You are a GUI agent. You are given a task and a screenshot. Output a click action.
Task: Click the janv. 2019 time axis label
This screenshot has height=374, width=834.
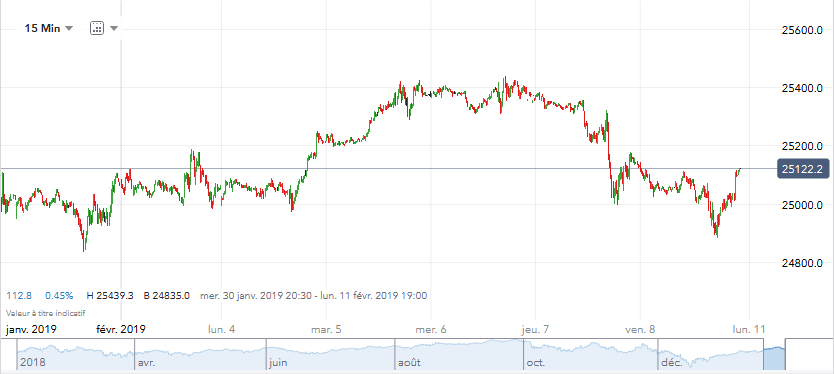31,329
